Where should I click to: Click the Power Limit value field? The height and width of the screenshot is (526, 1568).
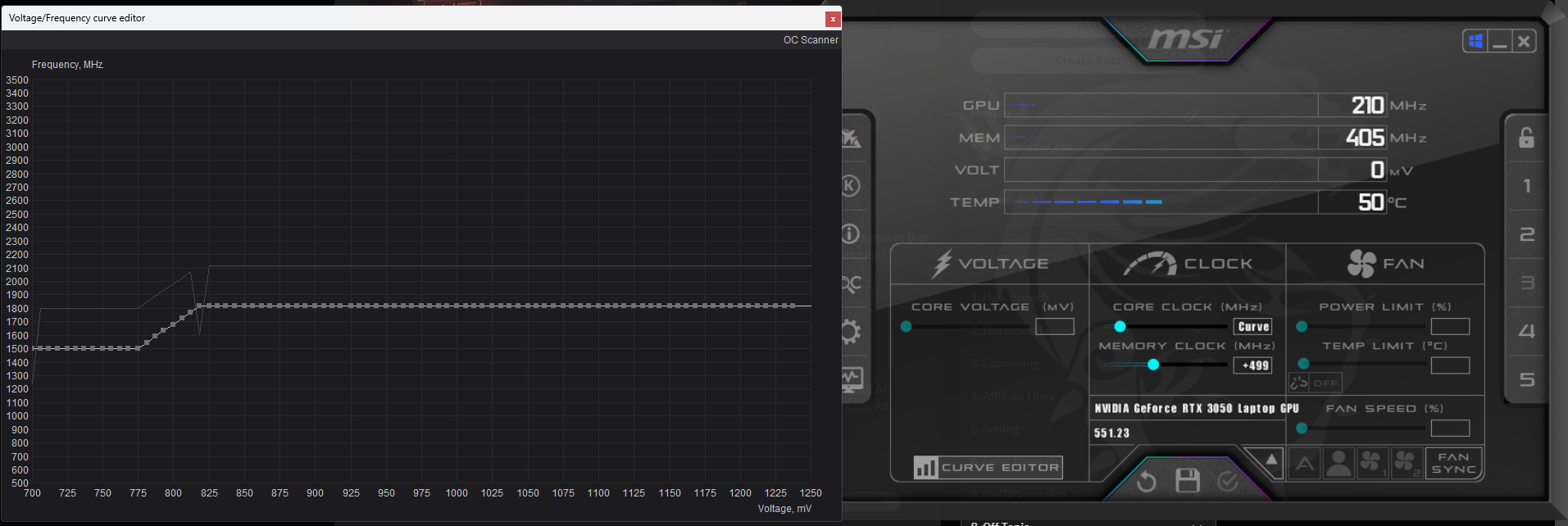pyautogui.click(x=1450, y=326)
